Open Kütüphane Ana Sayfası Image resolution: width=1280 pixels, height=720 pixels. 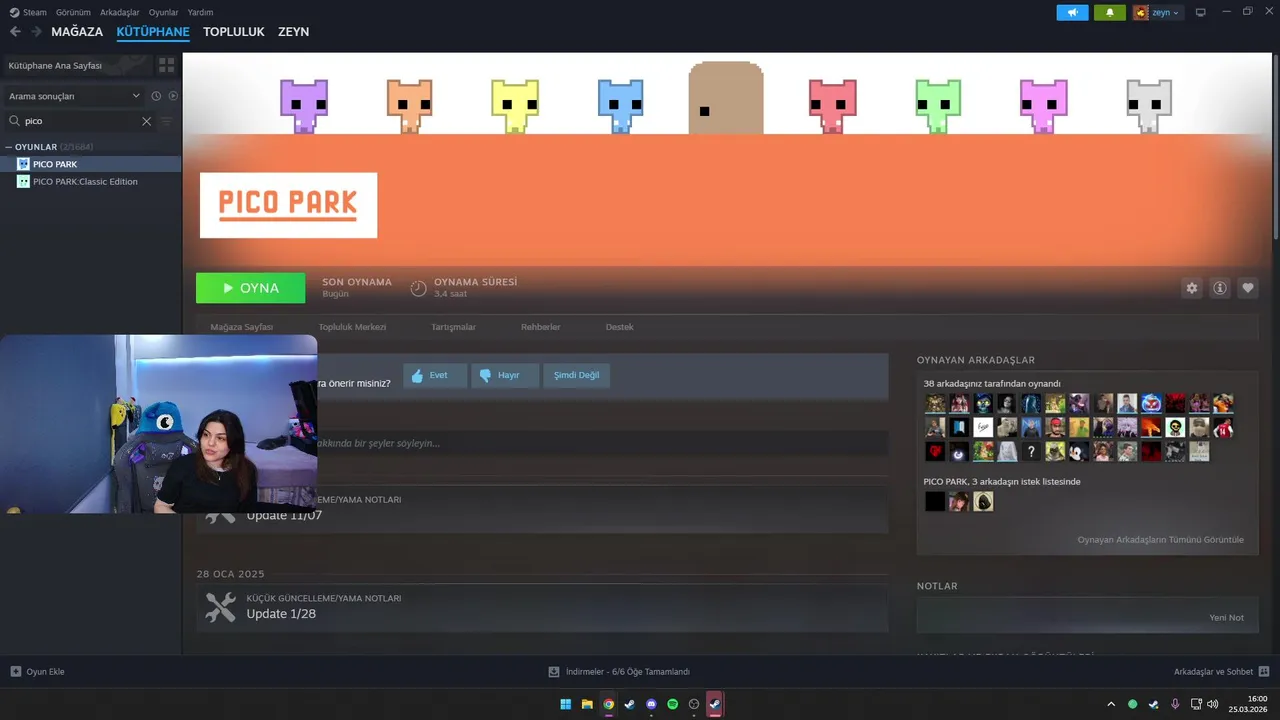(x=78, y=65)
